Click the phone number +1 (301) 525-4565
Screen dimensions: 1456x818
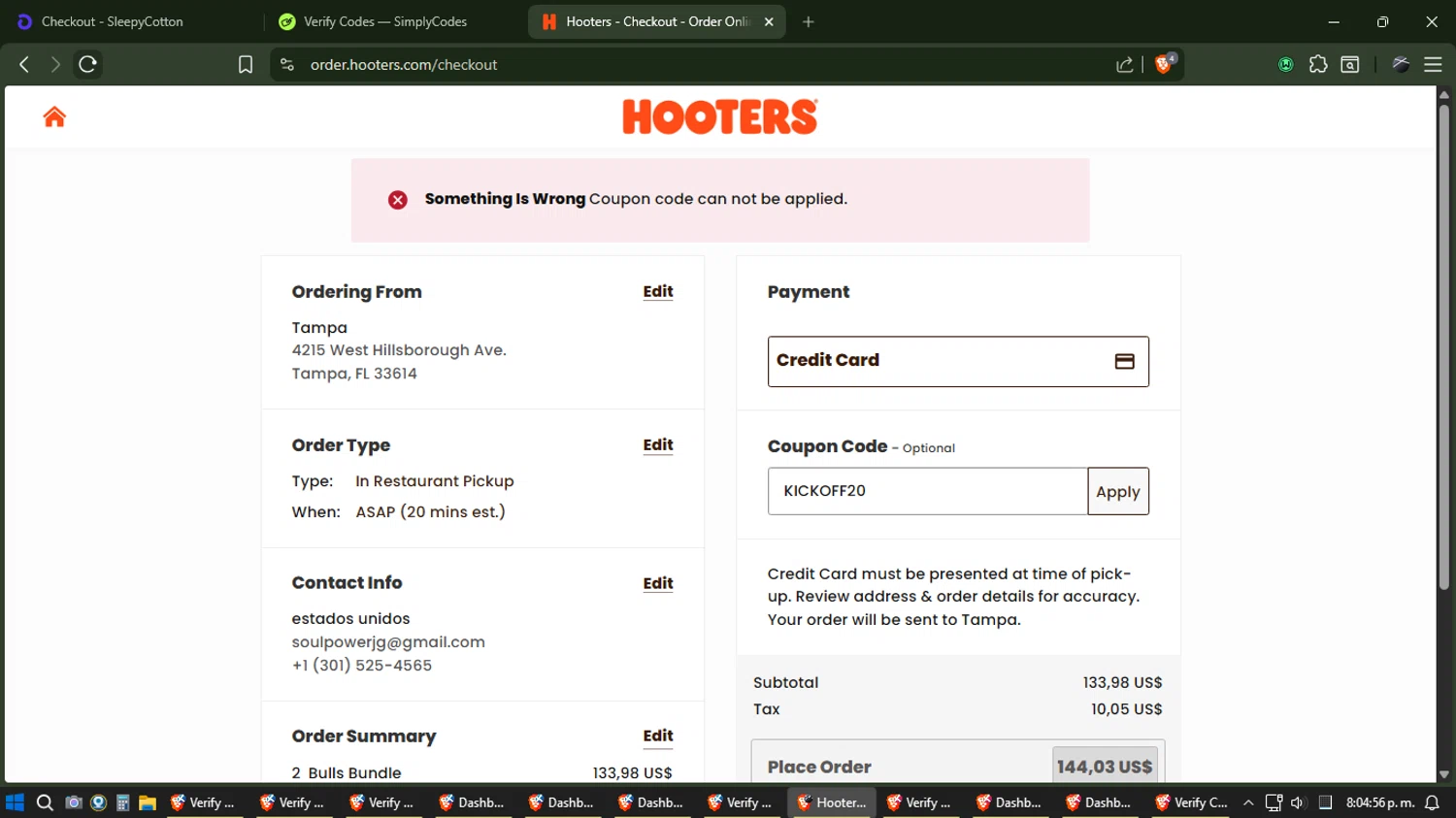(x=362, y=666)
